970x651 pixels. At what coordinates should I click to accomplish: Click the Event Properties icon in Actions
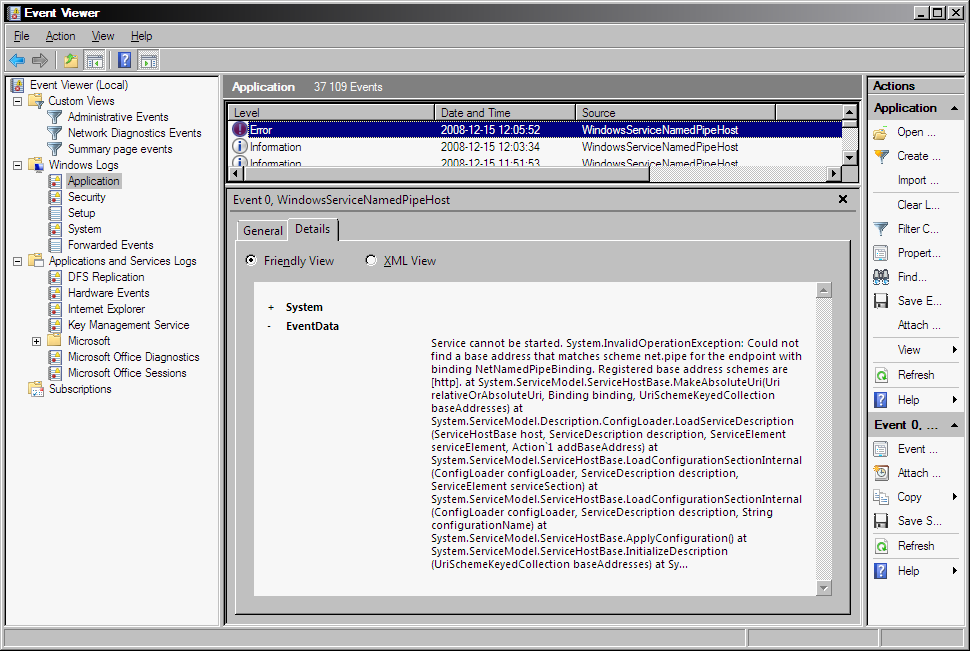click(x=881, y=449)
